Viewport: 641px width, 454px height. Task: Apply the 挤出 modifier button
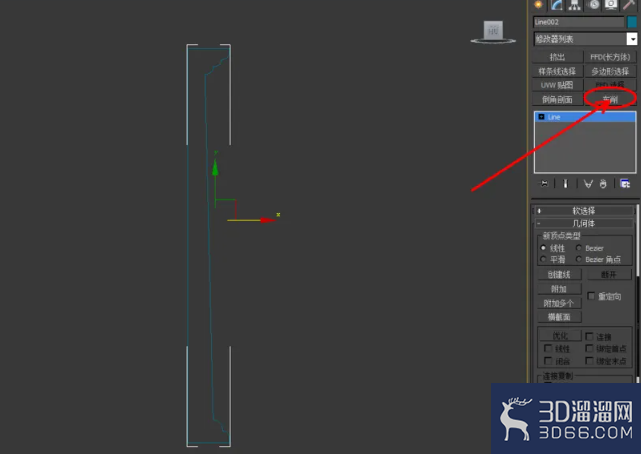pos(557,57)
